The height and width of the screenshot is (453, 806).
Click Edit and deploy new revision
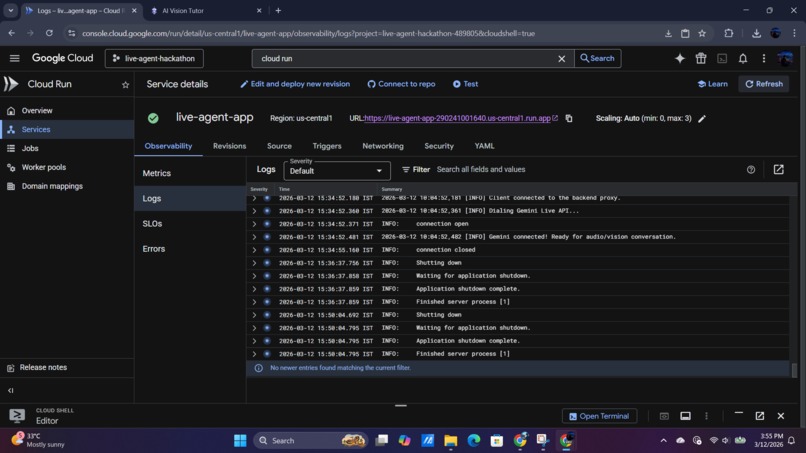295,84
